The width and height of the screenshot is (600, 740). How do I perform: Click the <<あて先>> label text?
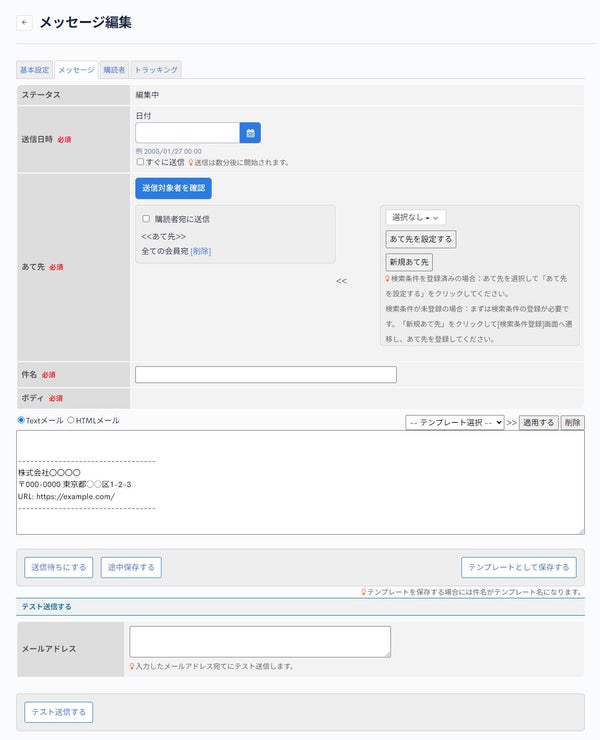click(x=163, y=236)
